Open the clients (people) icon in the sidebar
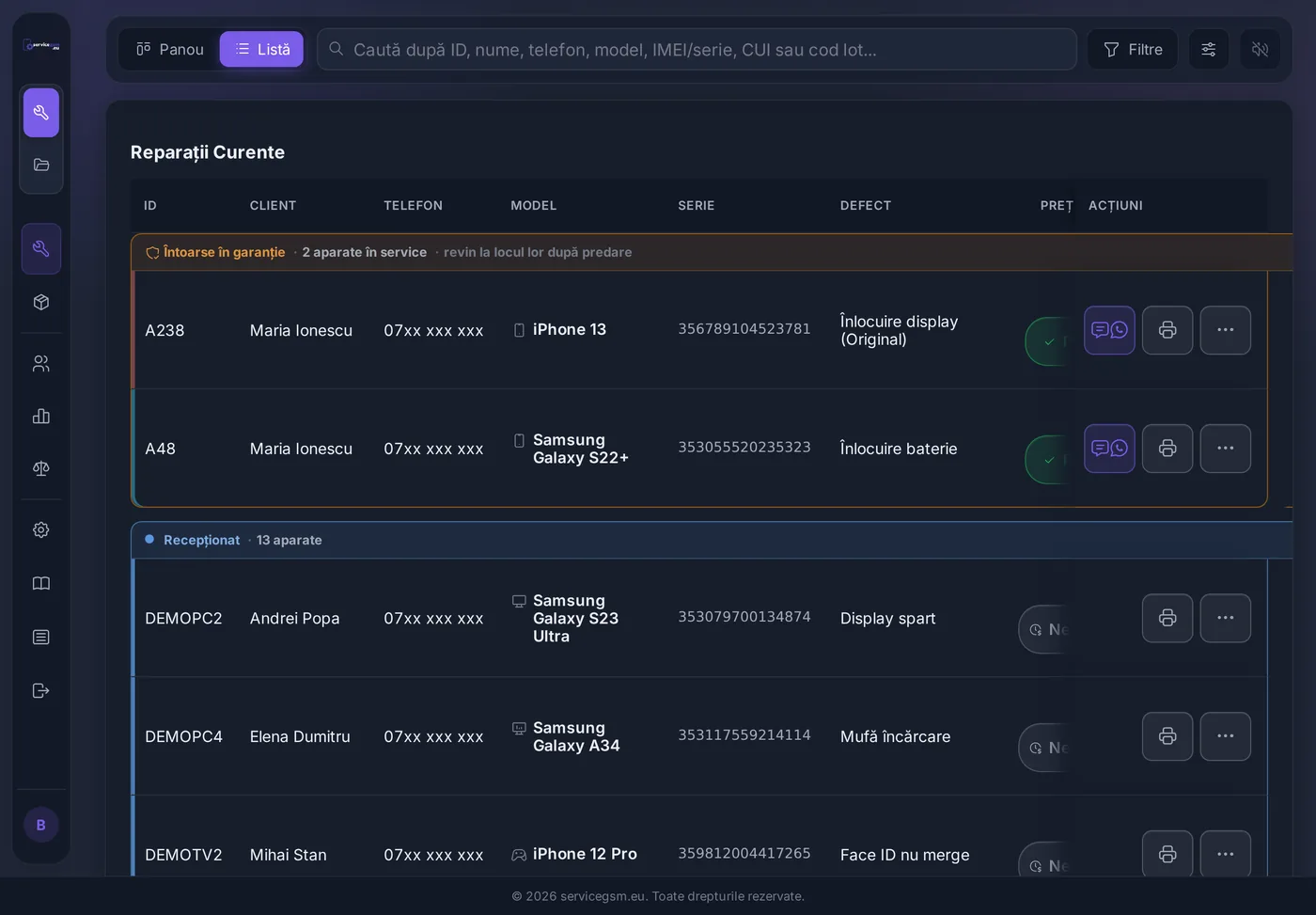The width and height of the screenshot is (1316, 915). [x=41, y=364]
